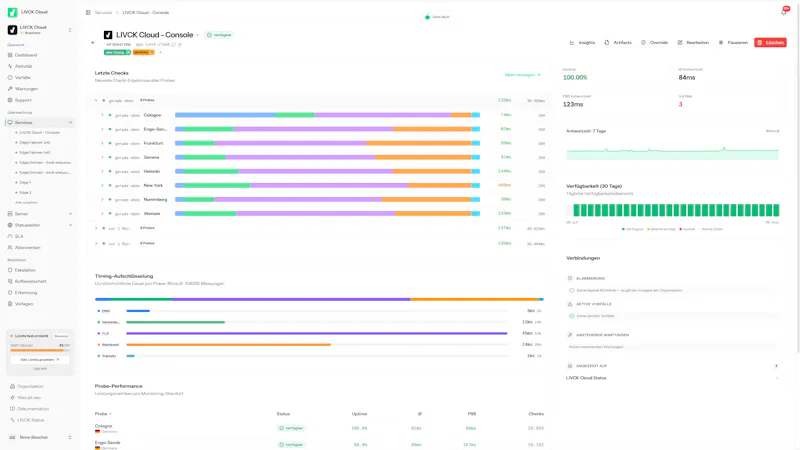This screenshot has height=450, width=800.
Task: Open the Override option
Action: click(654, 42)
